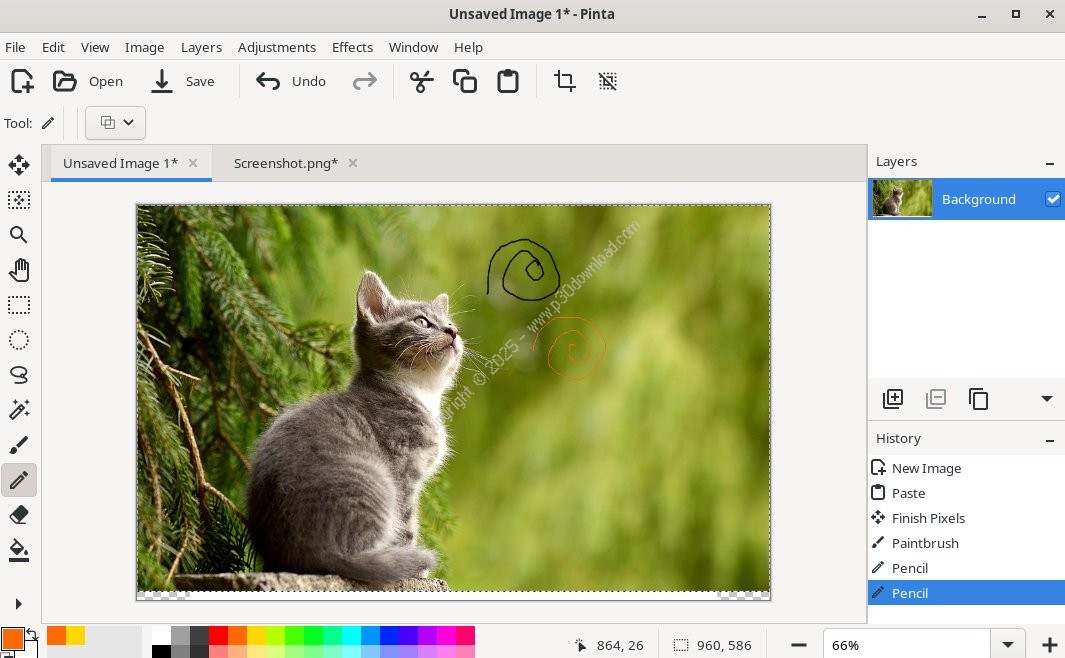The image size is (1065, 658).
Task: Click the Save button
Action: pyautogui.click(x=183, y=81)
